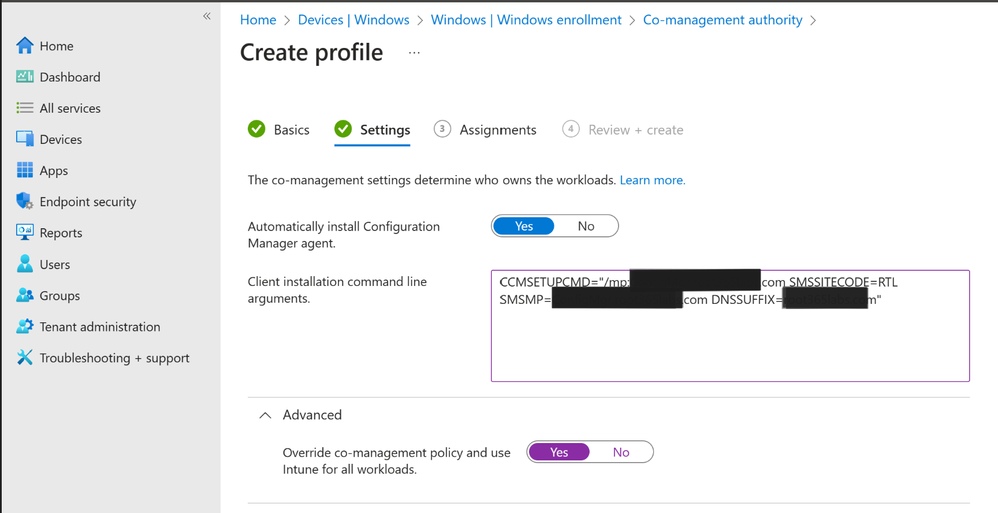Click the Reports screen icon
The width and height of the screenshot is (998, 513).
tap(25, 232)
